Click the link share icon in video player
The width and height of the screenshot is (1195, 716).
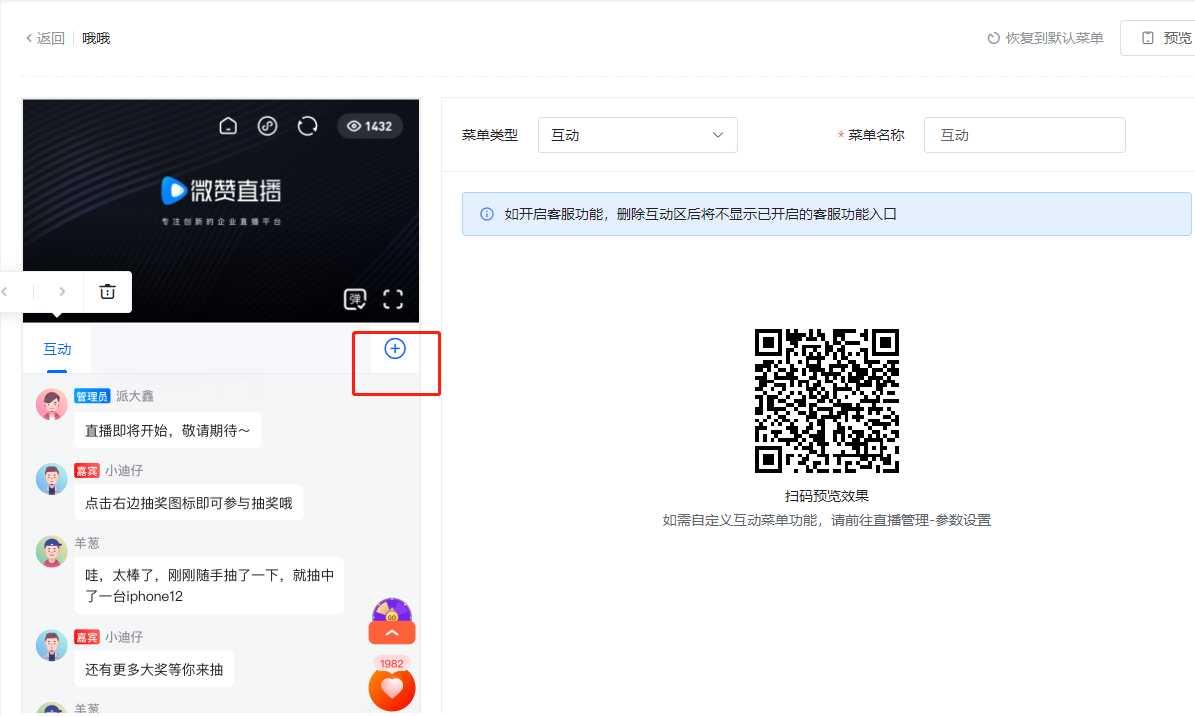(x=268, y=126)
